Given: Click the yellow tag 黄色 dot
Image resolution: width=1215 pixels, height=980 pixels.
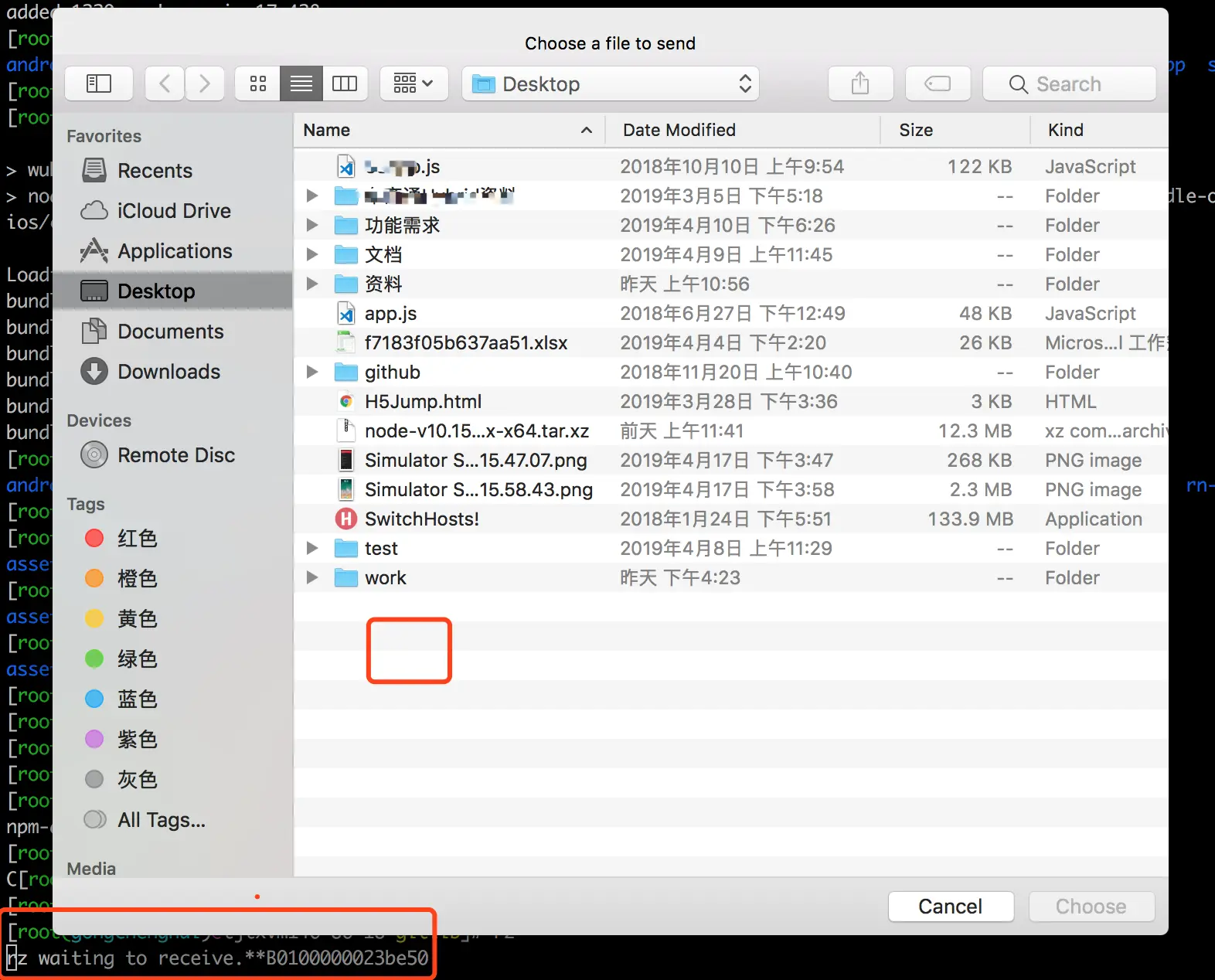Looking at the screenshot, I should tap(94, 619).
